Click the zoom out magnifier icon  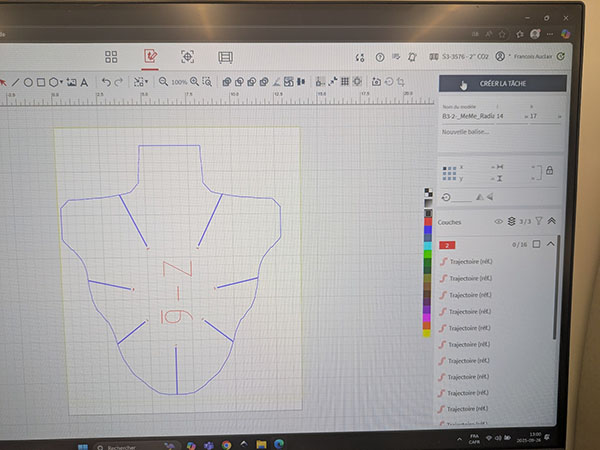(164, 82)
